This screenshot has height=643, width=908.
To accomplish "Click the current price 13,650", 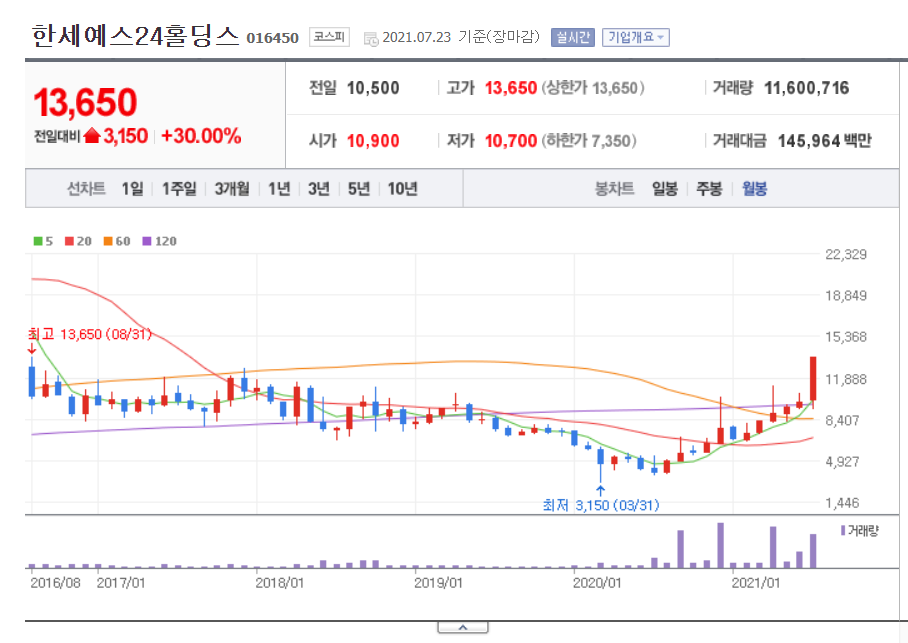I will (x=85, y=103).
